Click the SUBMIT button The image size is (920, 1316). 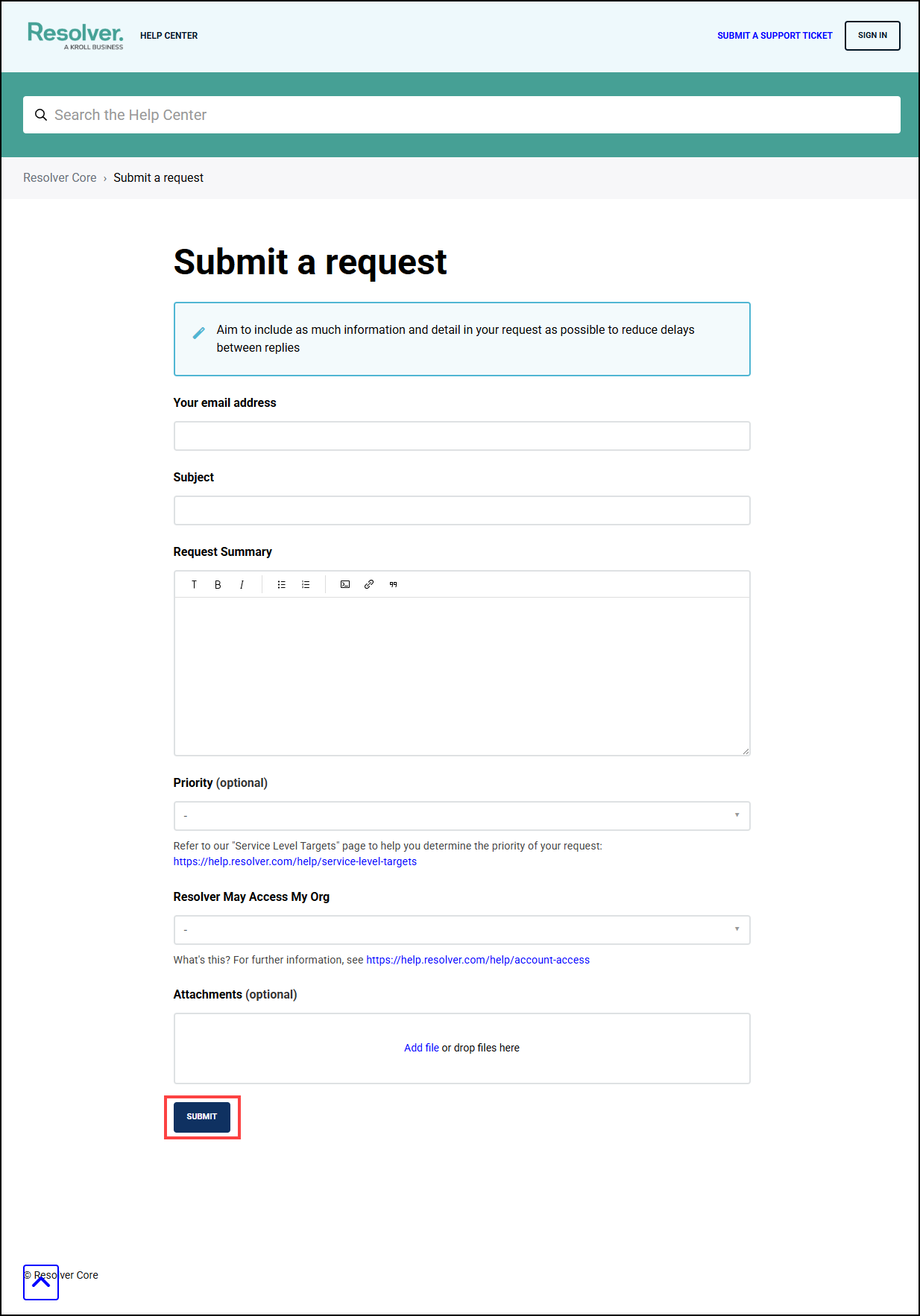tap(201, 1116)
